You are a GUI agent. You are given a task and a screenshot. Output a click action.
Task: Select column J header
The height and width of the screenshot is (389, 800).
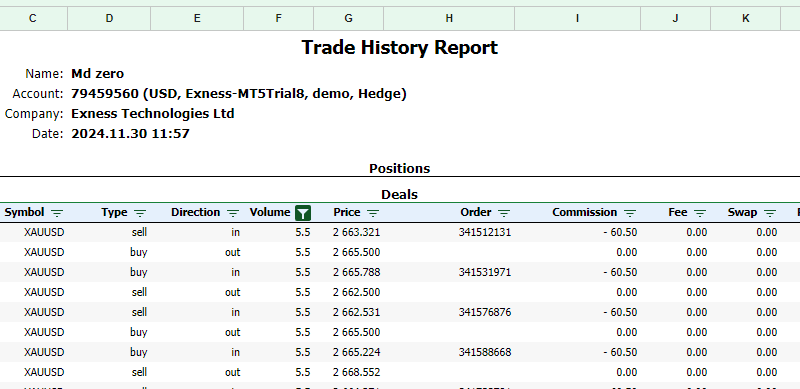point(676,18)
